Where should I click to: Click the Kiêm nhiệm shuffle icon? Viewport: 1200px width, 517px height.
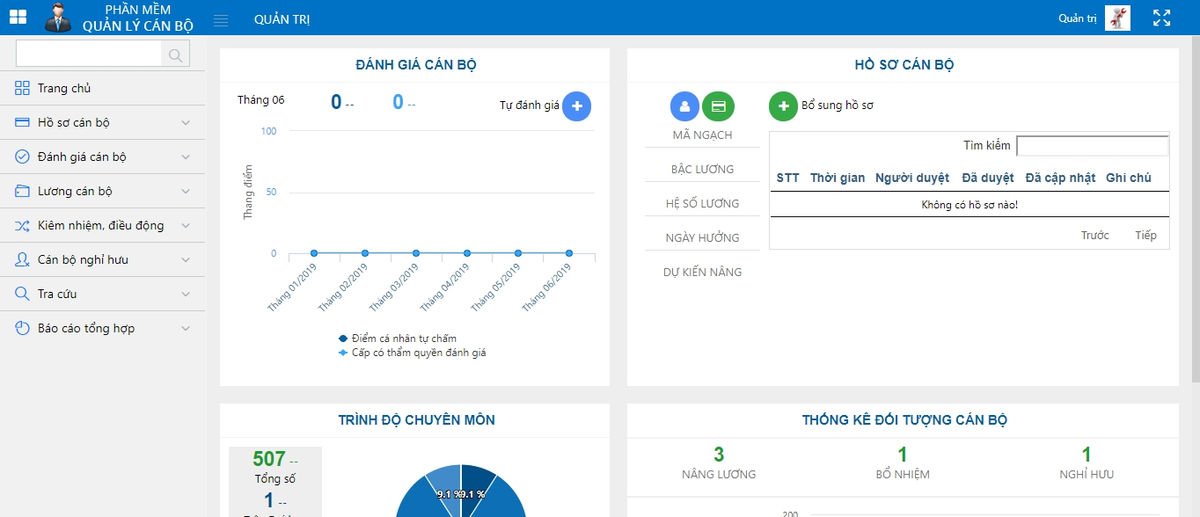[x=22, y=226]
